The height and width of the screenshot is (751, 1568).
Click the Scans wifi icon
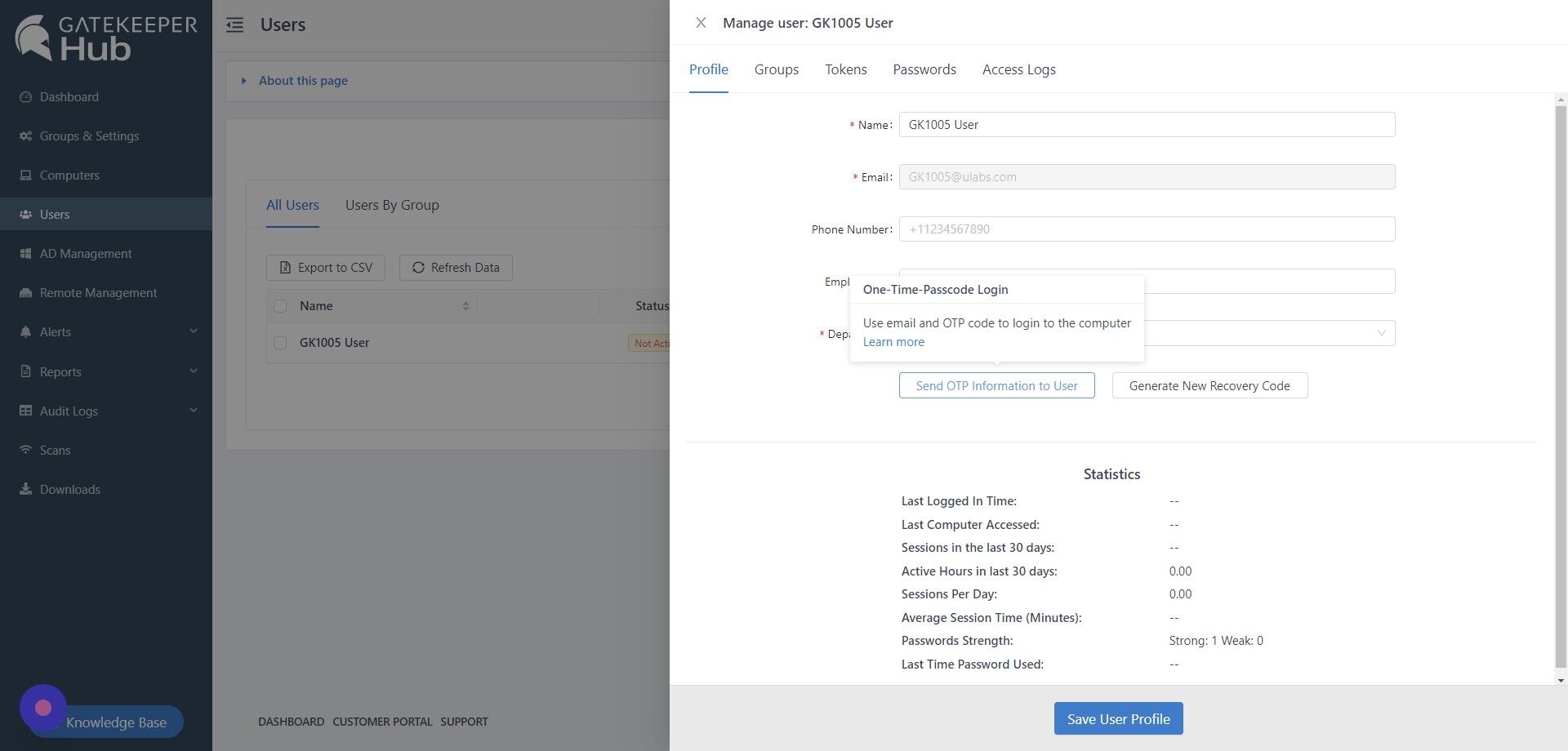pyautogui.click(x=25, y=450)
